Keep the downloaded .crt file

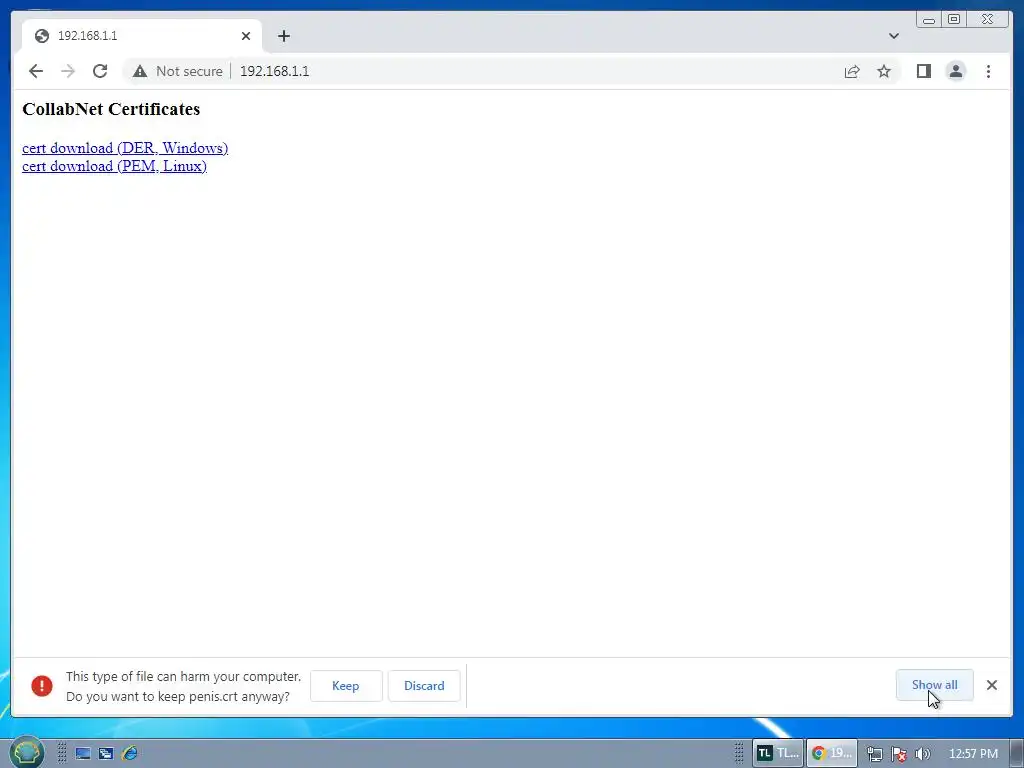click(x=345, y=686)
